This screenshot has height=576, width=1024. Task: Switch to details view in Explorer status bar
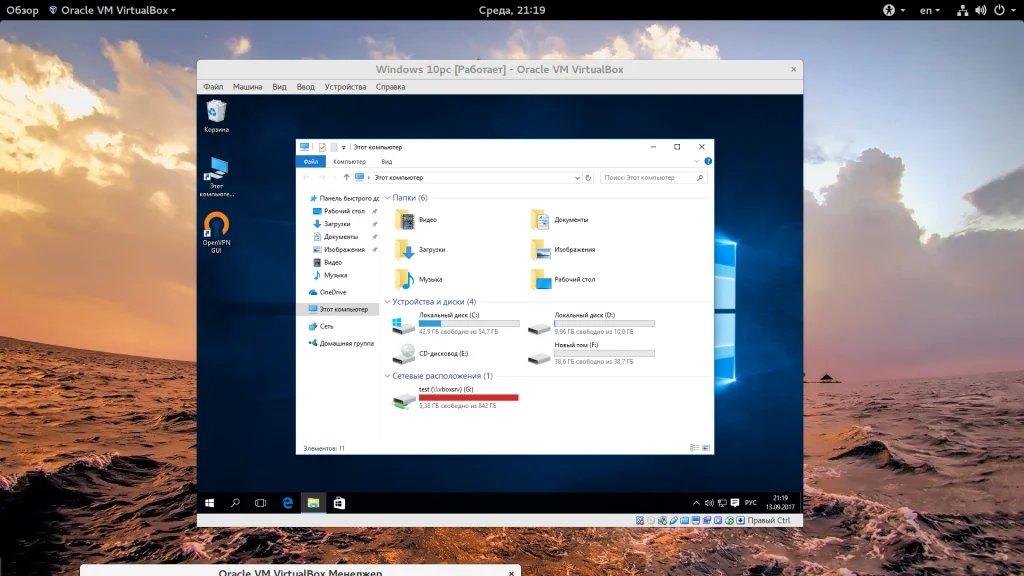694,448
